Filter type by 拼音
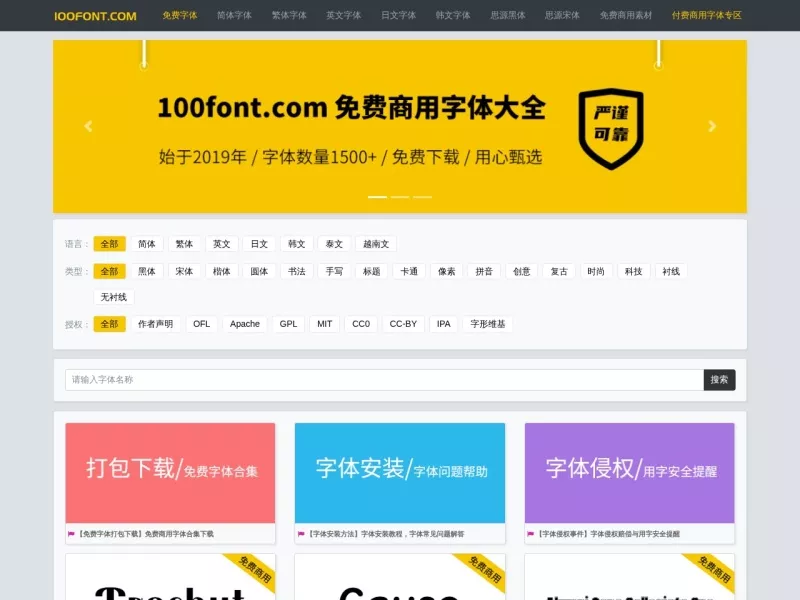800x600 pixels. pyautogui.click(x=484, y=271)
